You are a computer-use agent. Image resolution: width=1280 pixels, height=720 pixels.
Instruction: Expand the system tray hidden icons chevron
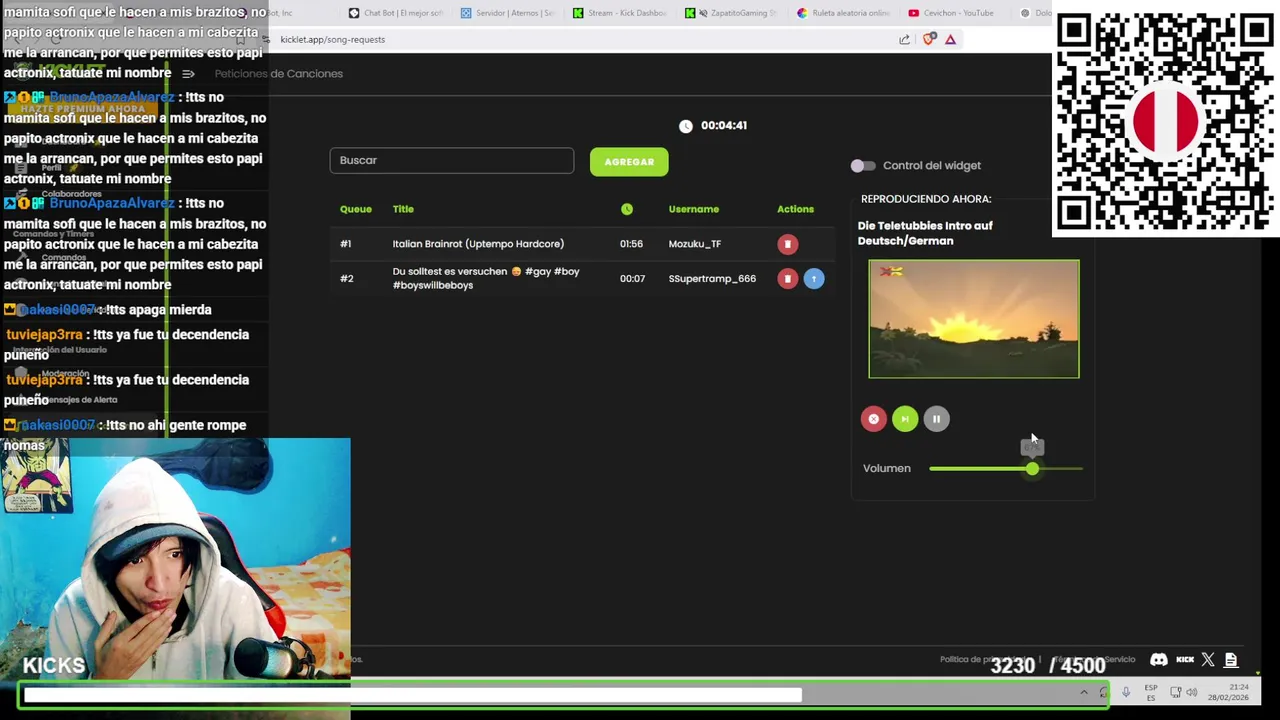pyautogui.click(x=1083, y=692)
